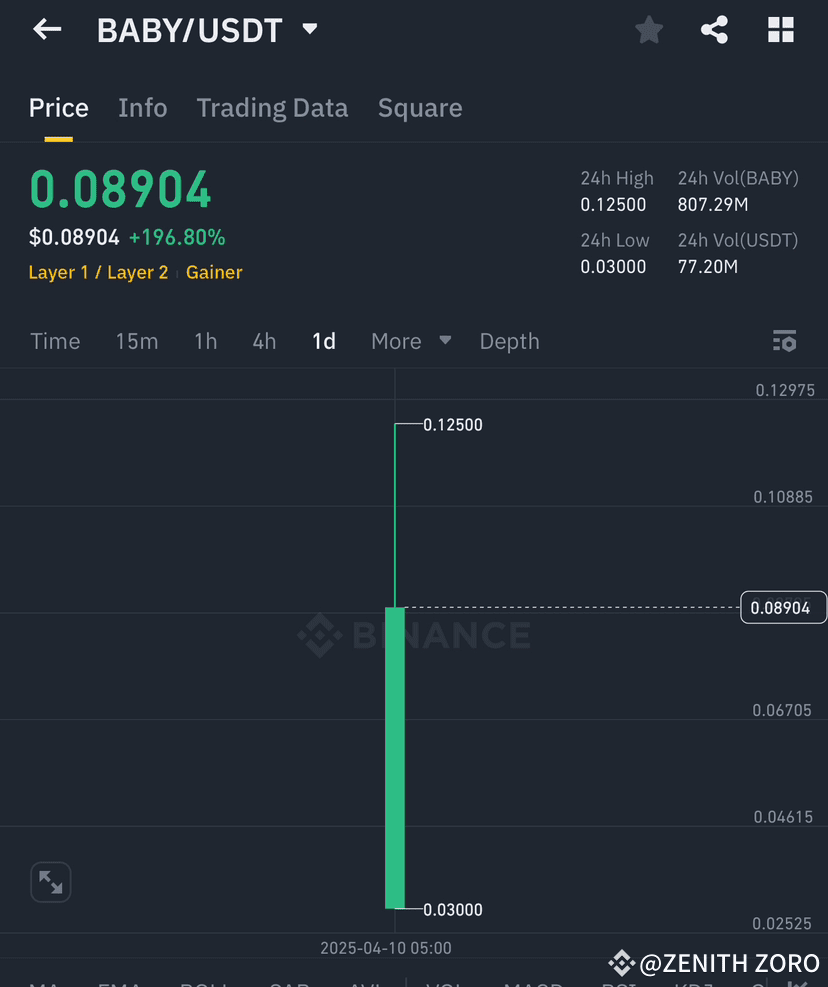Expand the chart to fullscreen

tap(50, 882)
